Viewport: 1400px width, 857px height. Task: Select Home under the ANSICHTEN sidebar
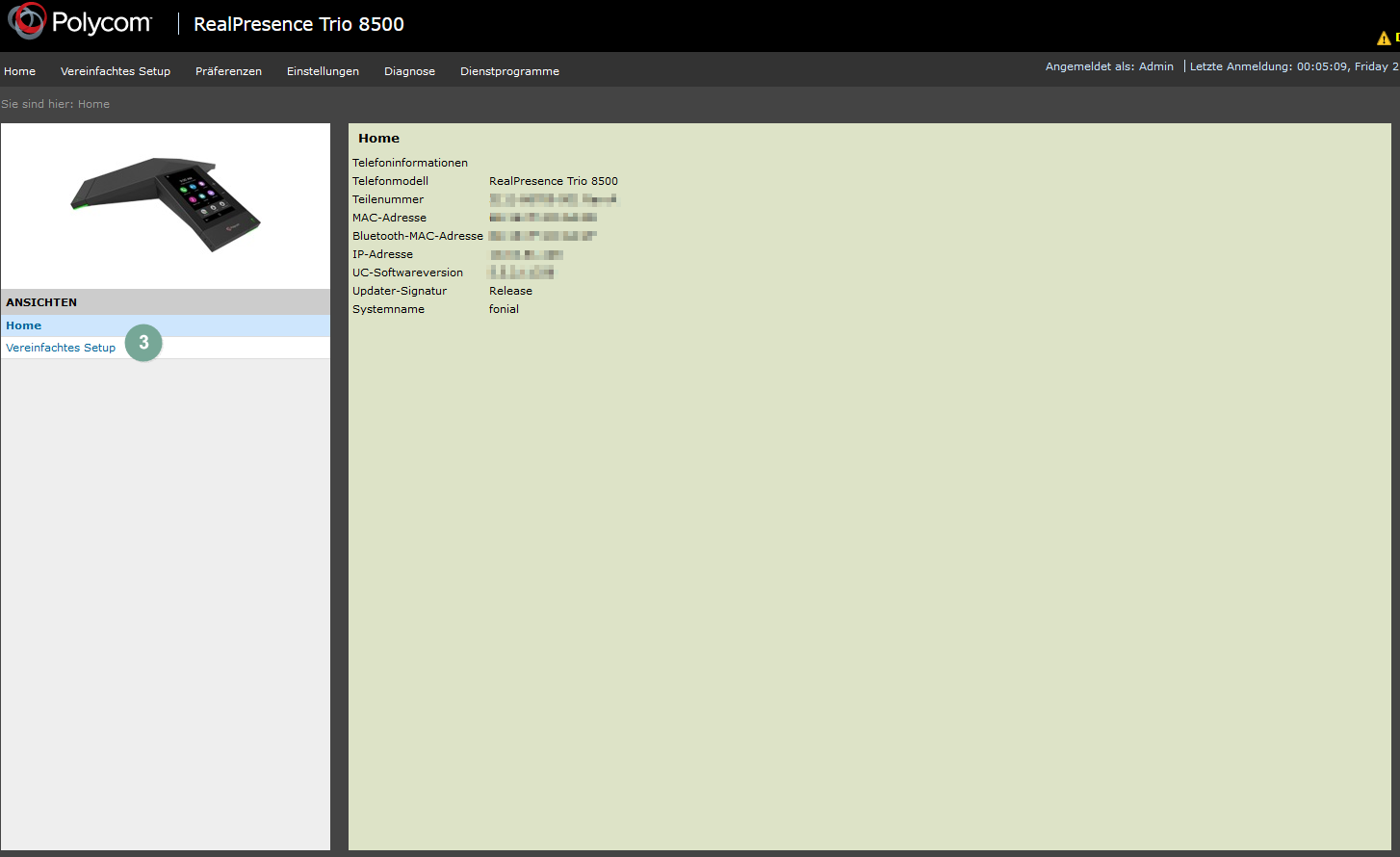pos(24,325)
